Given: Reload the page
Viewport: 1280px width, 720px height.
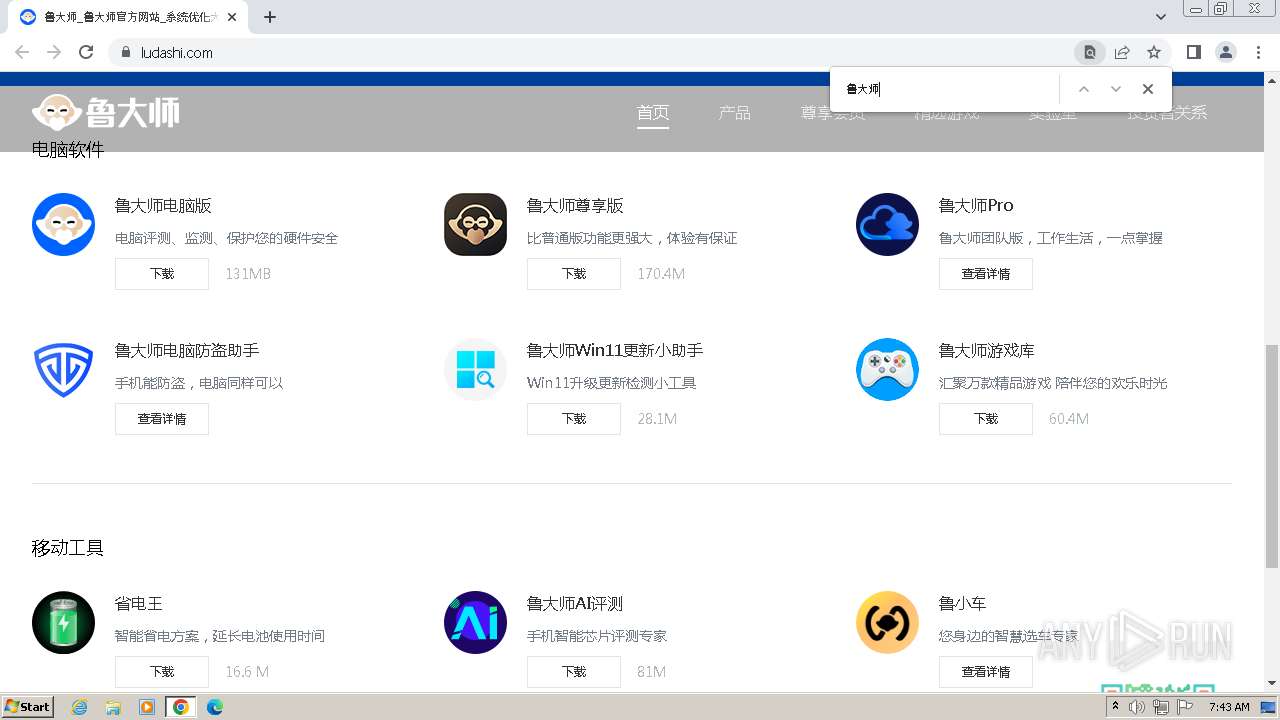Looking at the screenshot, I should coord(86,52).
